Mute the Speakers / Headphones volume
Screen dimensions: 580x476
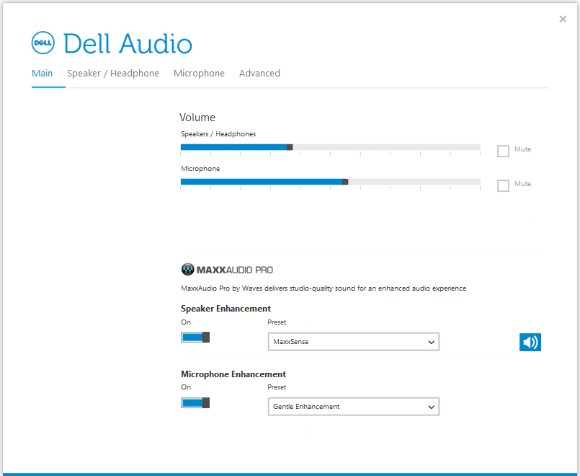503,151
